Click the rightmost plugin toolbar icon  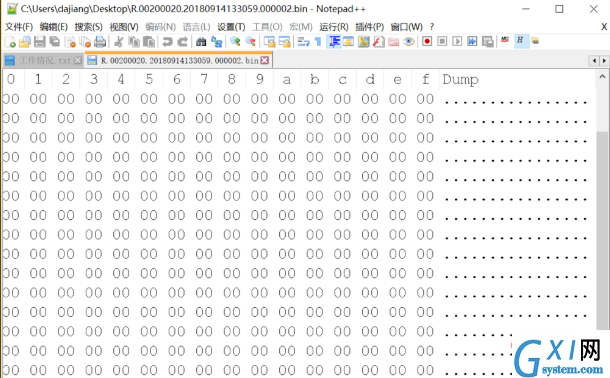[x=535, y=40]
